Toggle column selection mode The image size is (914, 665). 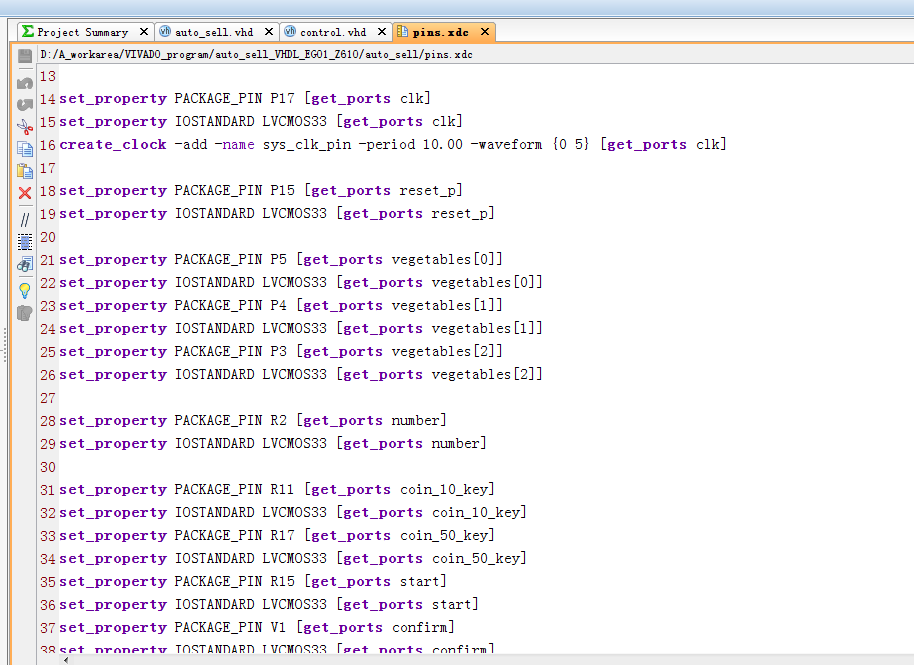point(25,241)
